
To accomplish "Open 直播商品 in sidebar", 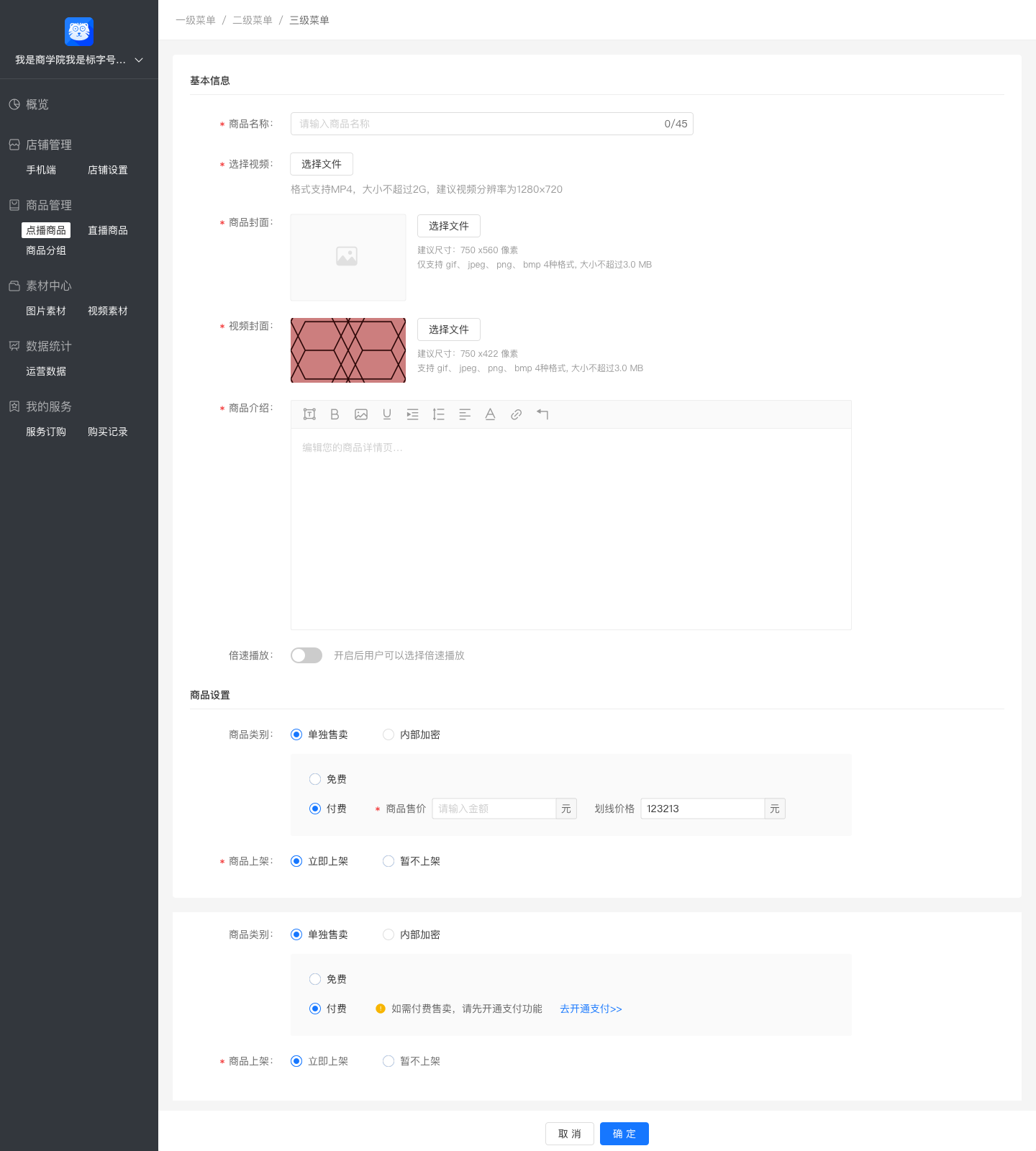I will [108, 230].
